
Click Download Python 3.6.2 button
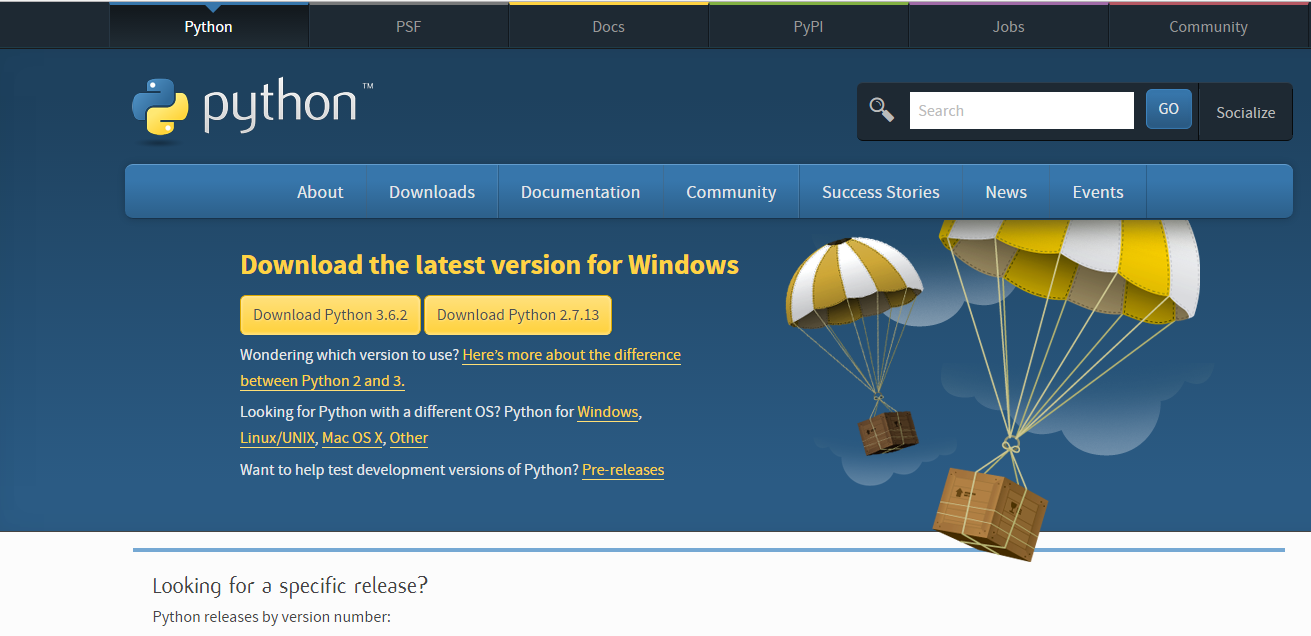coord(330,315)
